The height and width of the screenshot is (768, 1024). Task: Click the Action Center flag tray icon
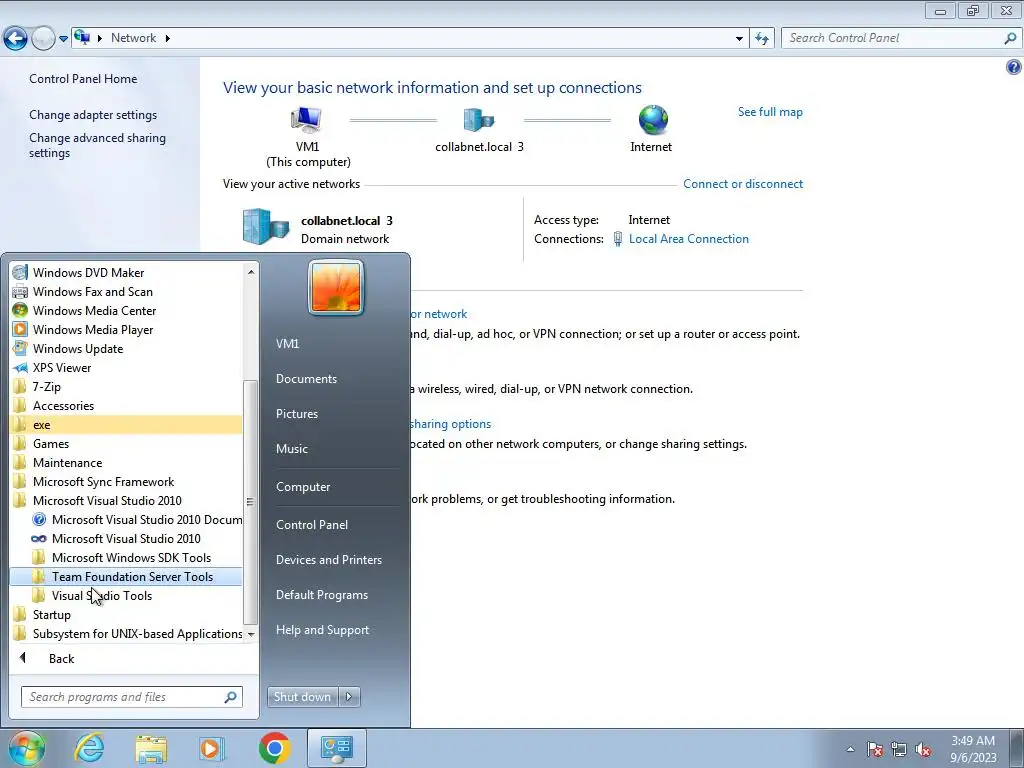(x=875, y=750)
